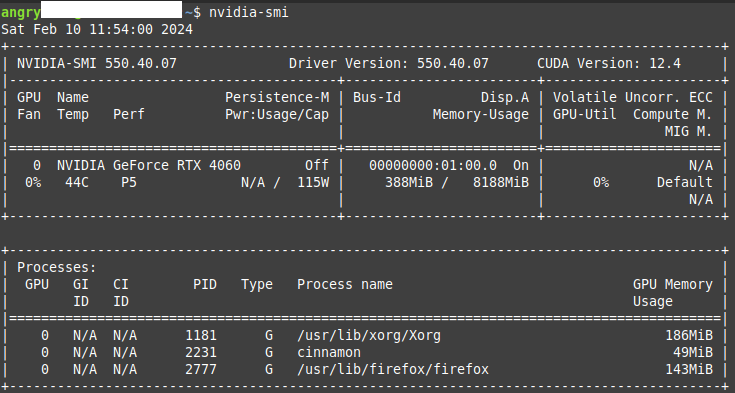Click the 8188MiB total memory value
Viewport: 735px width, 393px height.
(501, 182)
